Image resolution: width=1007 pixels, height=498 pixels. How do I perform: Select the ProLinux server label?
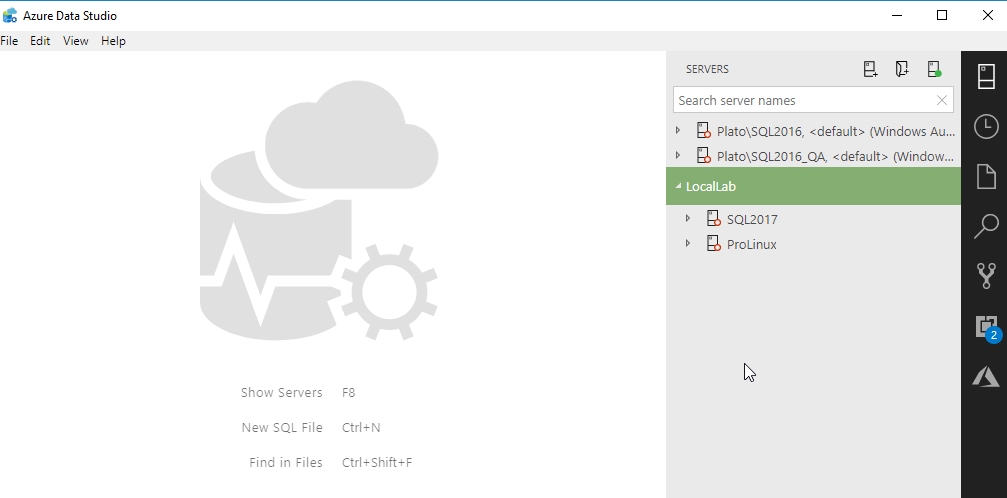751,244
